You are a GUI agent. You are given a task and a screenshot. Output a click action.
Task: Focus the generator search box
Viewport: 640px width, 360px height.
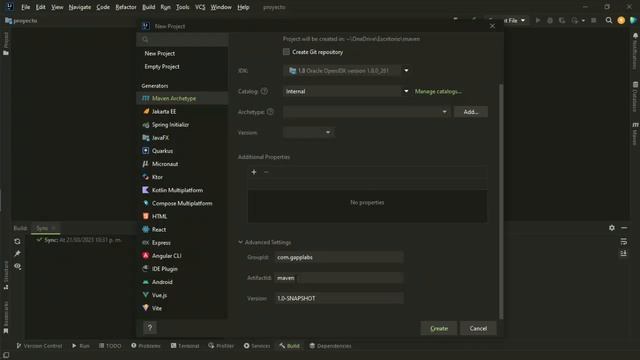click(x=182, y=40)
